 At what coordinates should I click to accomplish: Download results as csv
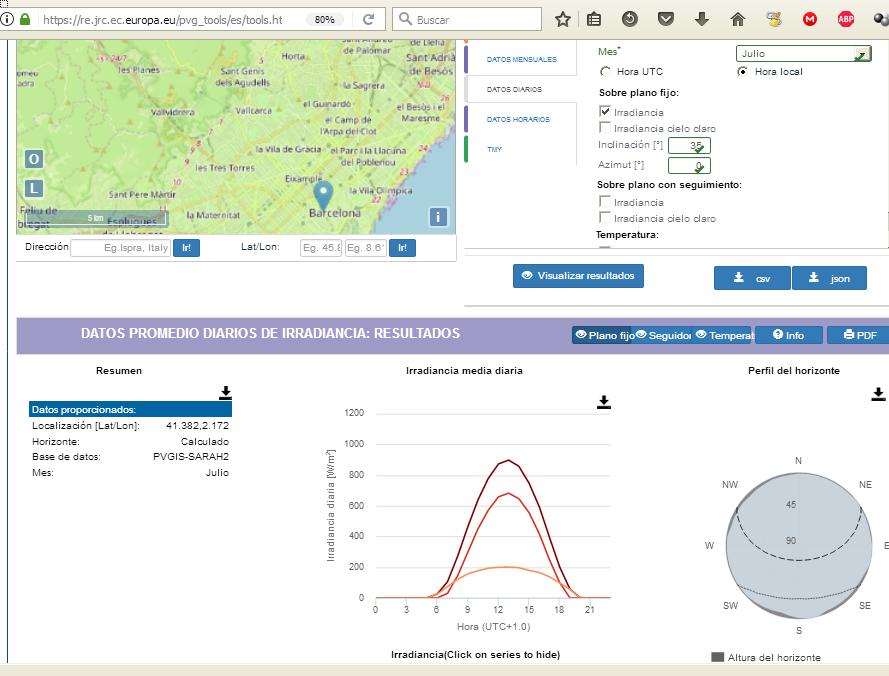752,278
